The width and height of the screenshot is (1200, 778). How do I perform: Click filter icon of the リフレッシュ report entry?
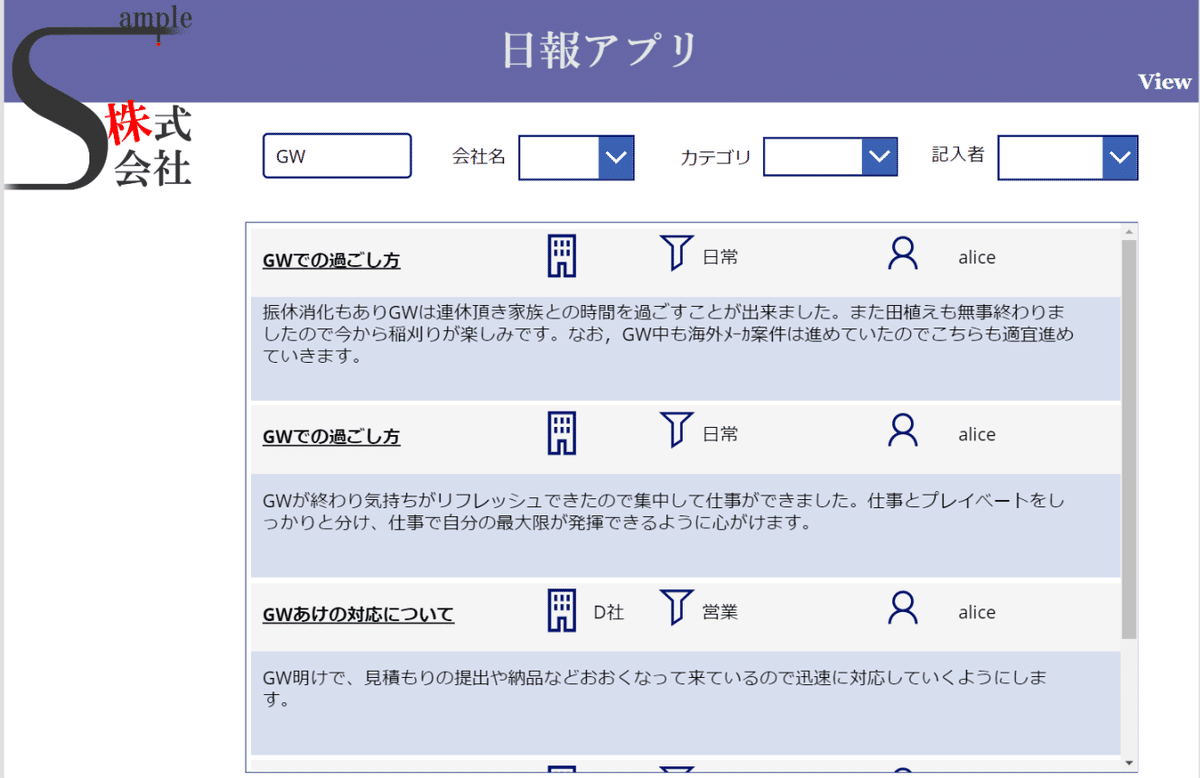677,430
